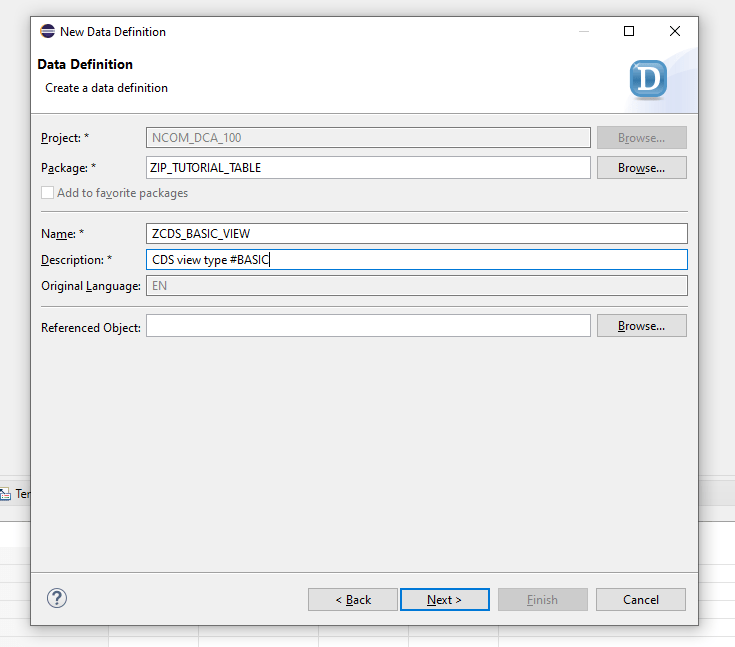This screenshot has height=647, width=735.
Task: Click the empty Referenced Object field
Action: 368,326
